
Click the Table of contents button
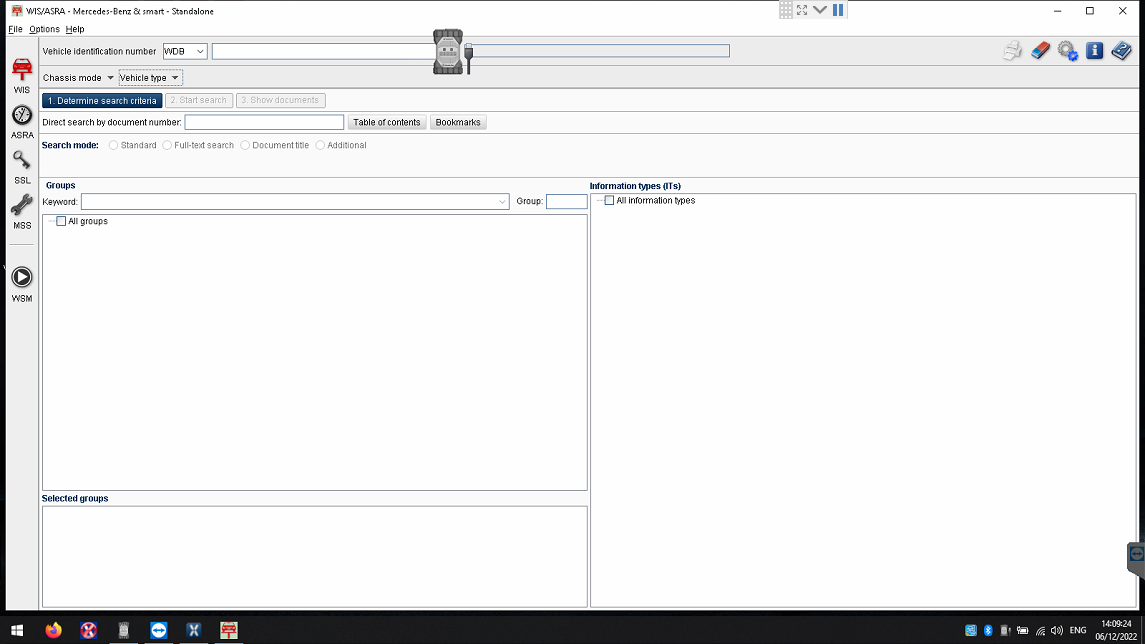point(387,122)
